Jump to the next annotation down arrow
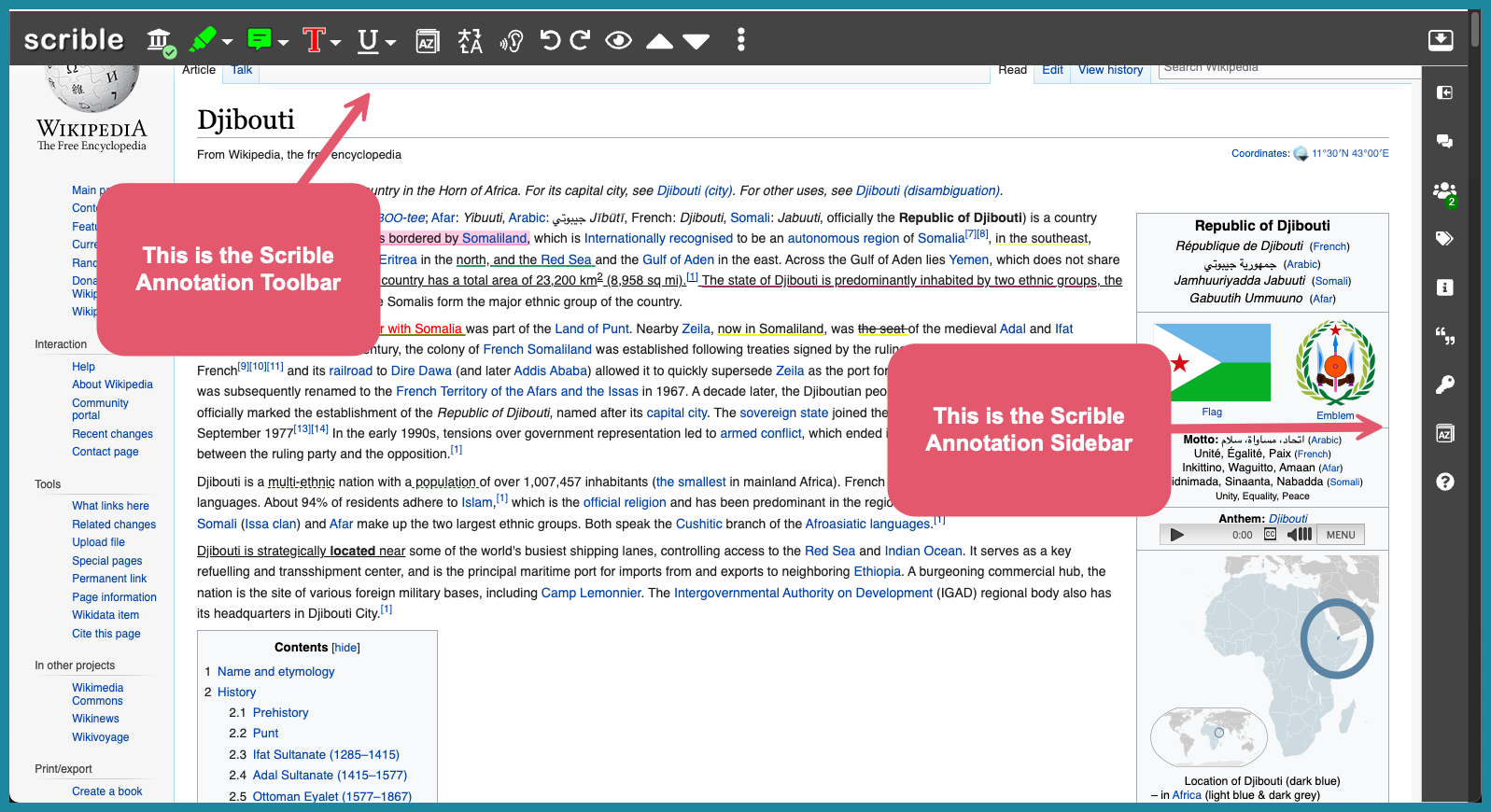Image resolution: width=1491 pixels, height=812 pixels. click(696, 40)
